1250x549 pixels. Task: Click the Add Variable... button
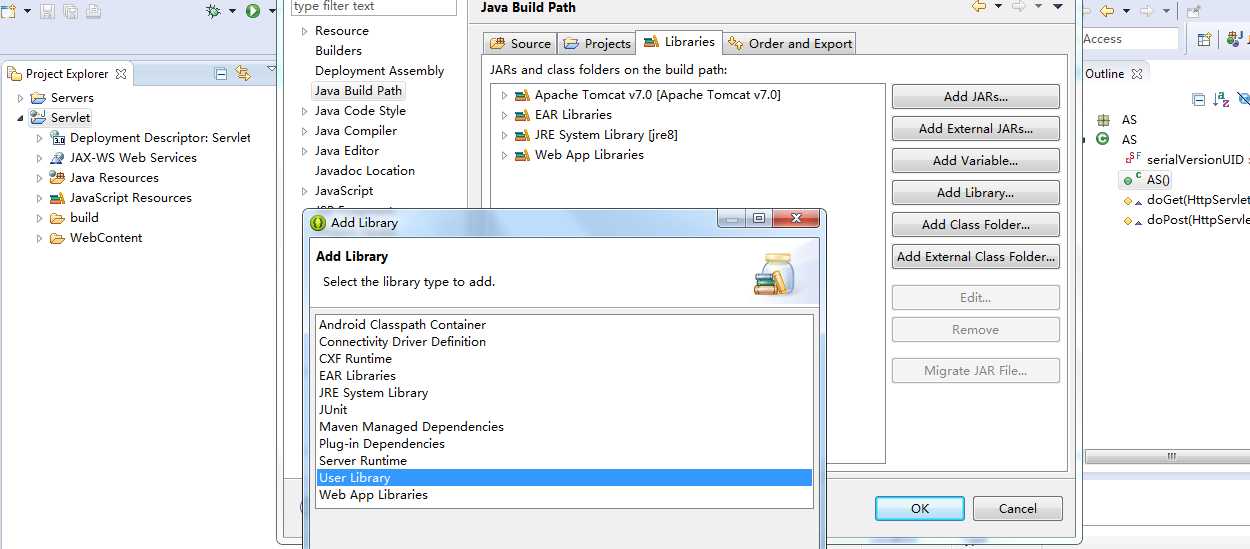tap(975, 161)
